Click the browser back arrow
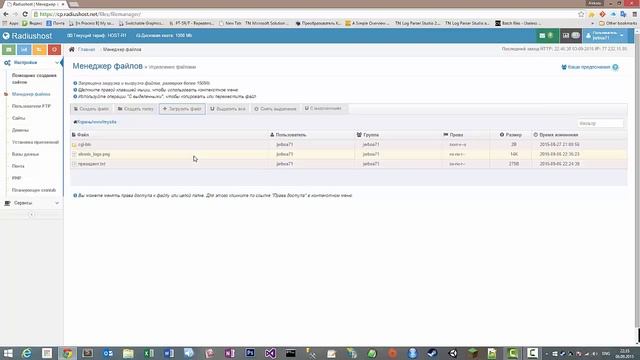Image resolution: width=640 pixels, height=360 pixels. click(6, 14)
